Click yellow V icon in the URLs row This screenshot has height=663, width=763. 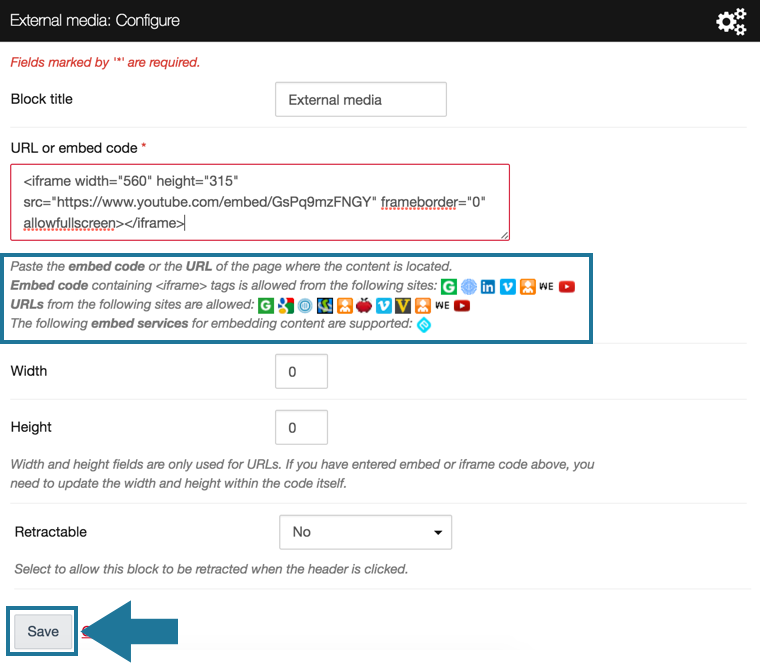(403, 305)
